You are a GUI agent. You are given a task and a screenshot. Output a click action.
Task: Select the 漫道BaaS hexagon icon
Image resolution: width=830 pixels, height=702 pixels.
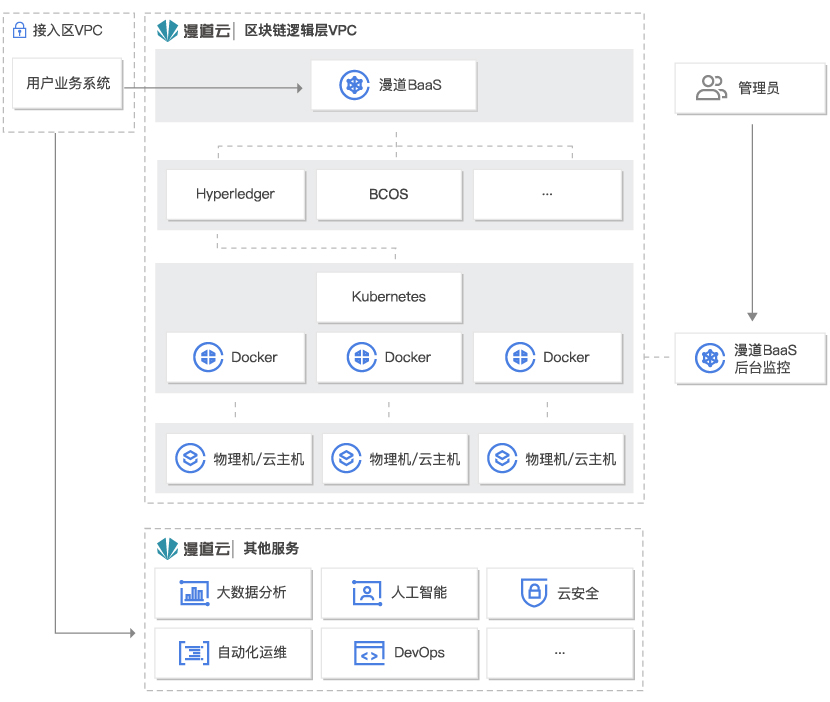tap(354, 85)
